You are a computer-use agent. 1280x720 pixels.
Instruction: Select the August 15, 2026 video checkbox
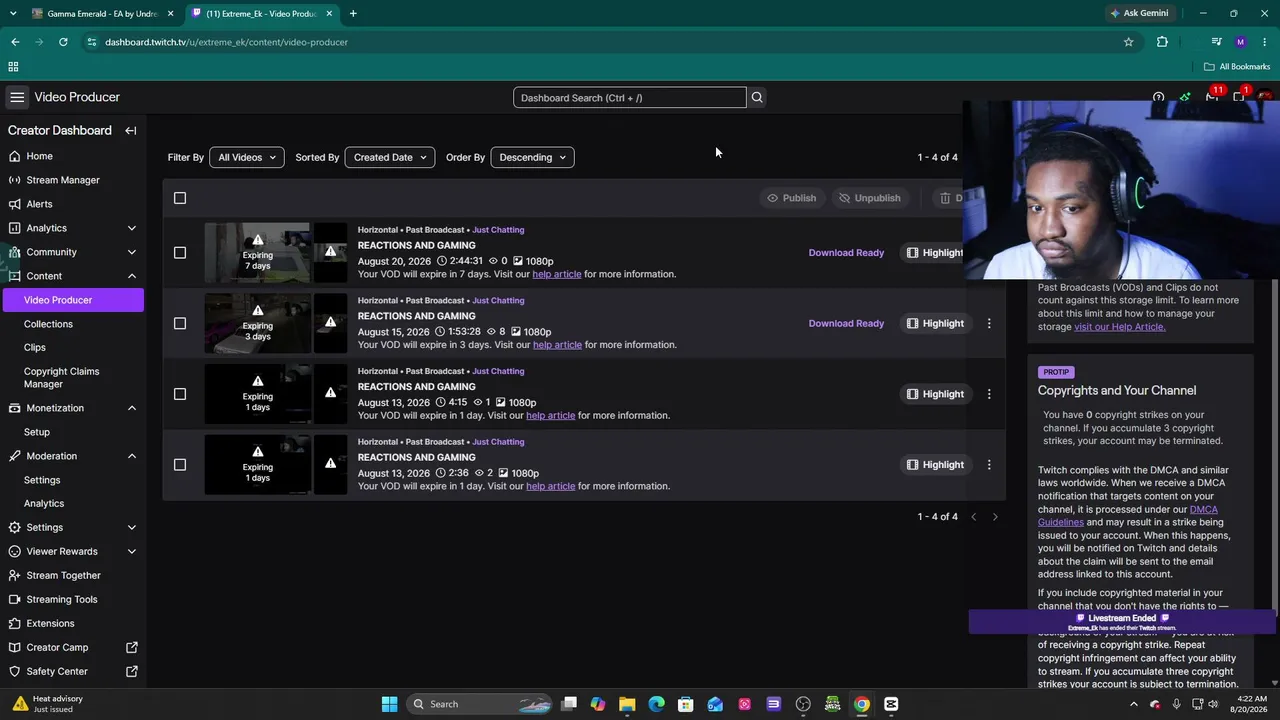point(180,323)
